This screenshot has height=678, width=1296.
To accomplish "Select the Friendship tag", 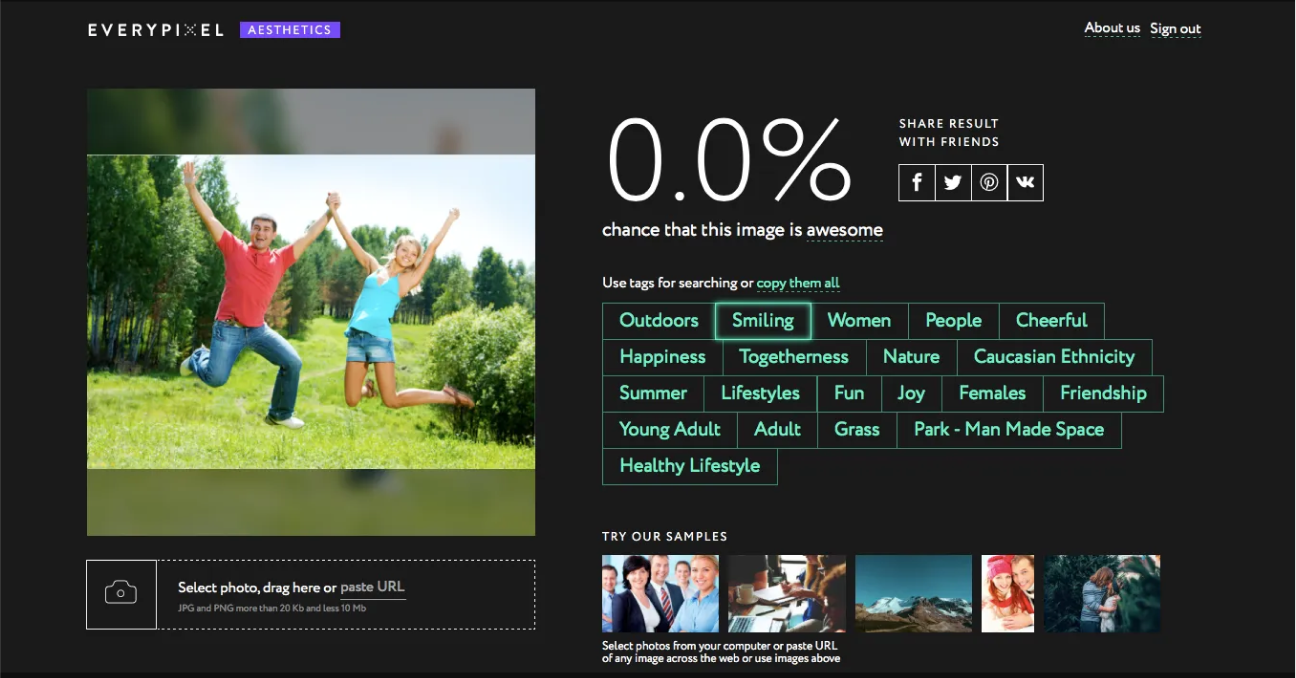I will (x=1103, y=393).
